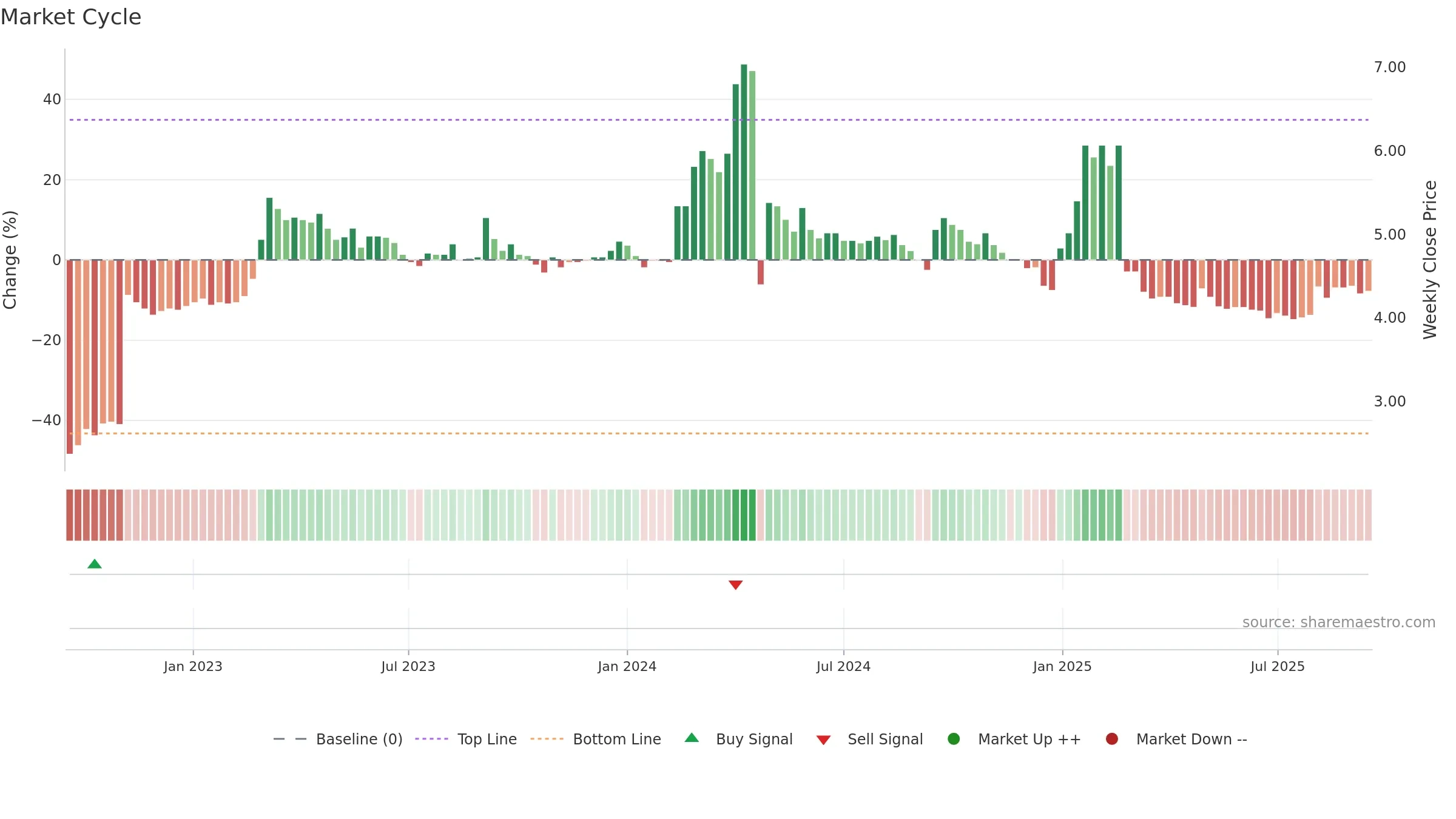Image resolution: width=1456 pixels, height=819 pixels.
Task: Click the green Buy Signal triangle marker
Action: click(95, 564)
